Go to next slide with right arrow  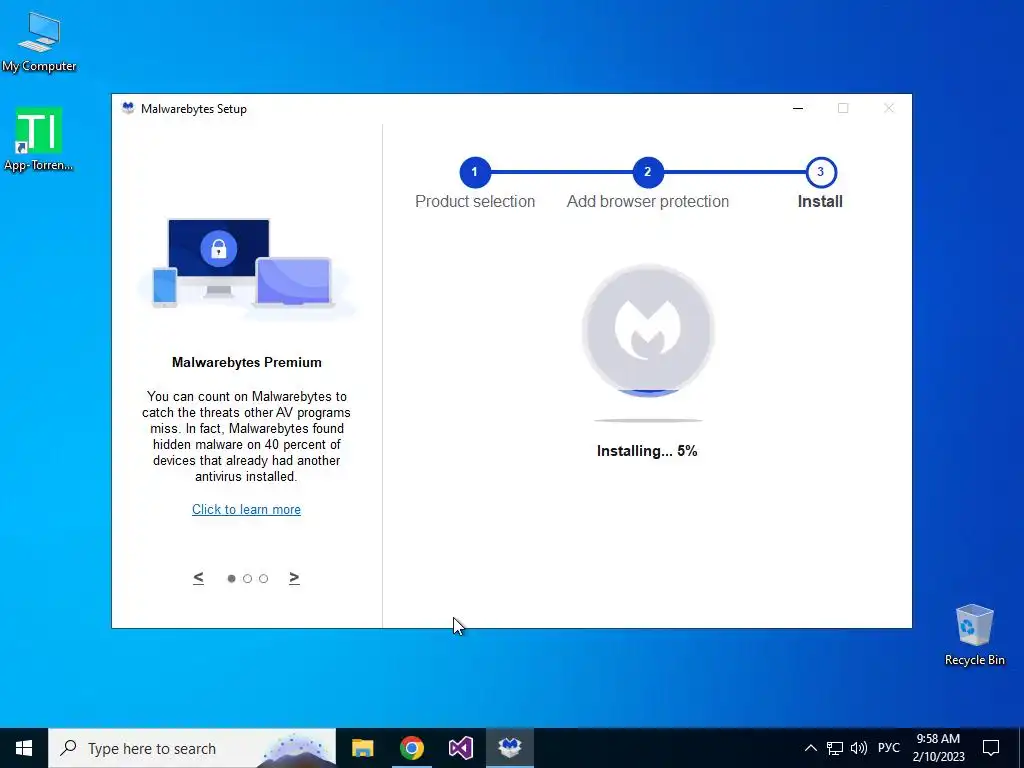(295, 578)
